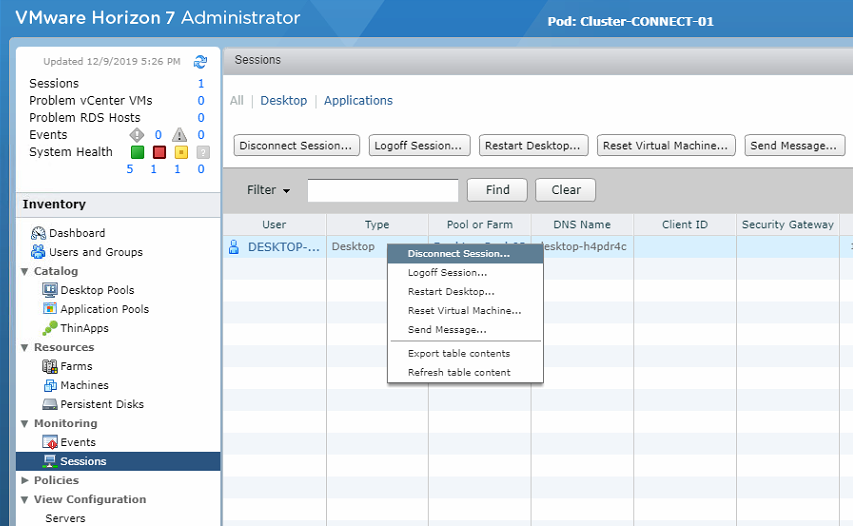The height and width of the screenshot is (526, 853).
Task: Sort by the Security Gateway column header
Action: click(x=788, y=225)
